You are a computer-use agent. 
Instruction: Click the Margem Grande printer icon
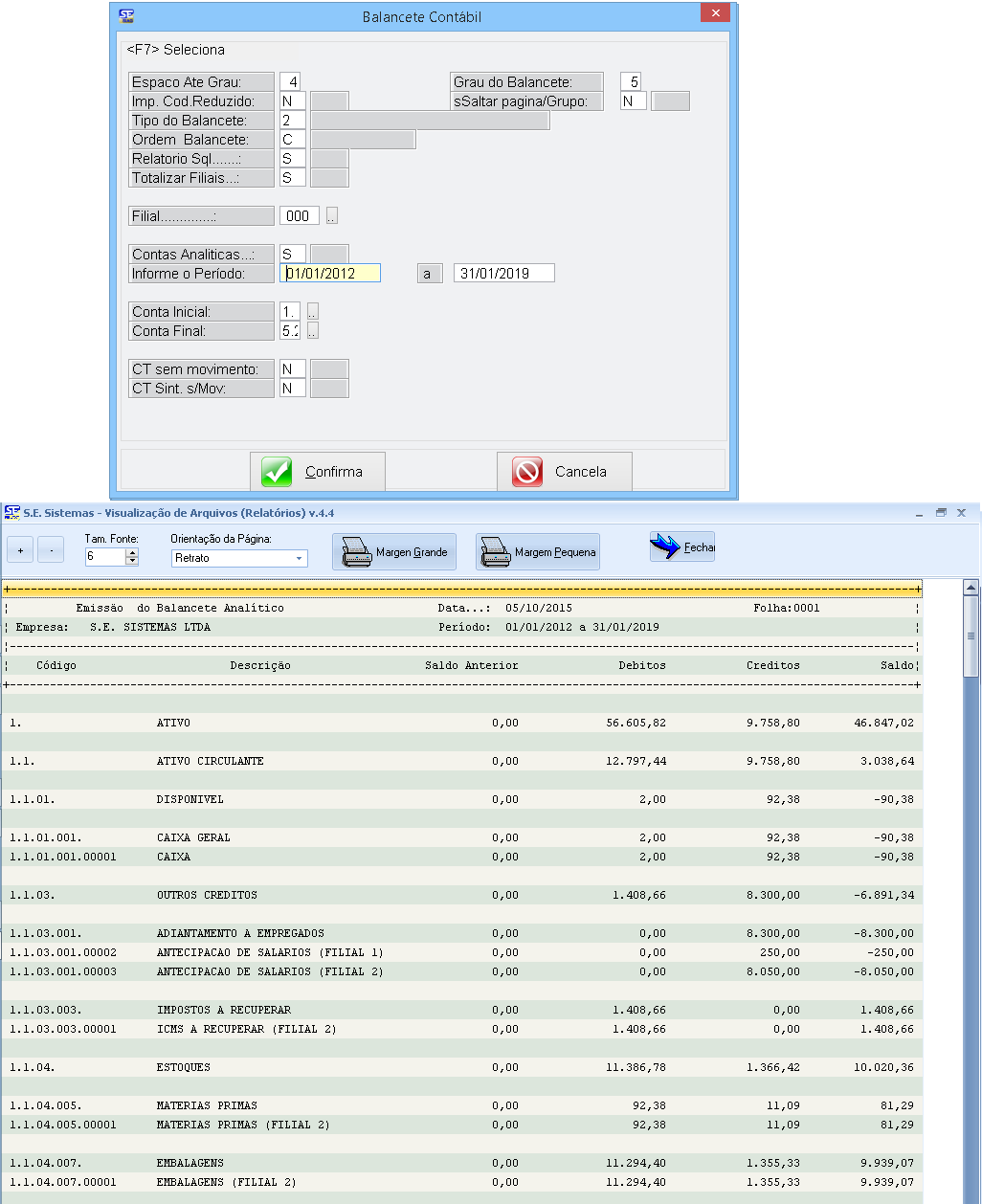coord(357,552)
